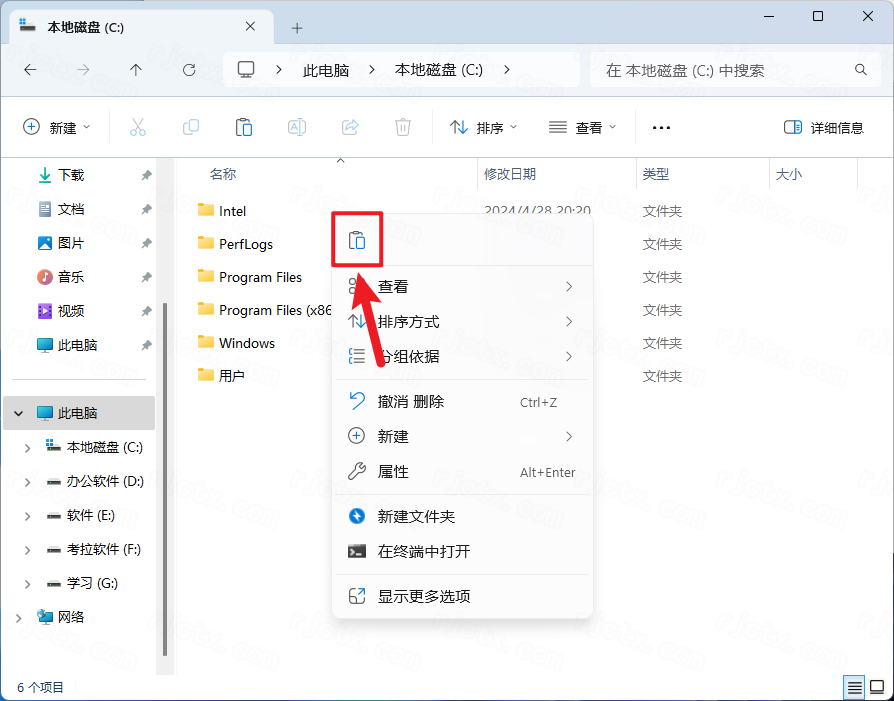This screenshot has height=701, width=894.
Task: Close the 本地磁盘 (C:) tab
Action: (250, 26)
